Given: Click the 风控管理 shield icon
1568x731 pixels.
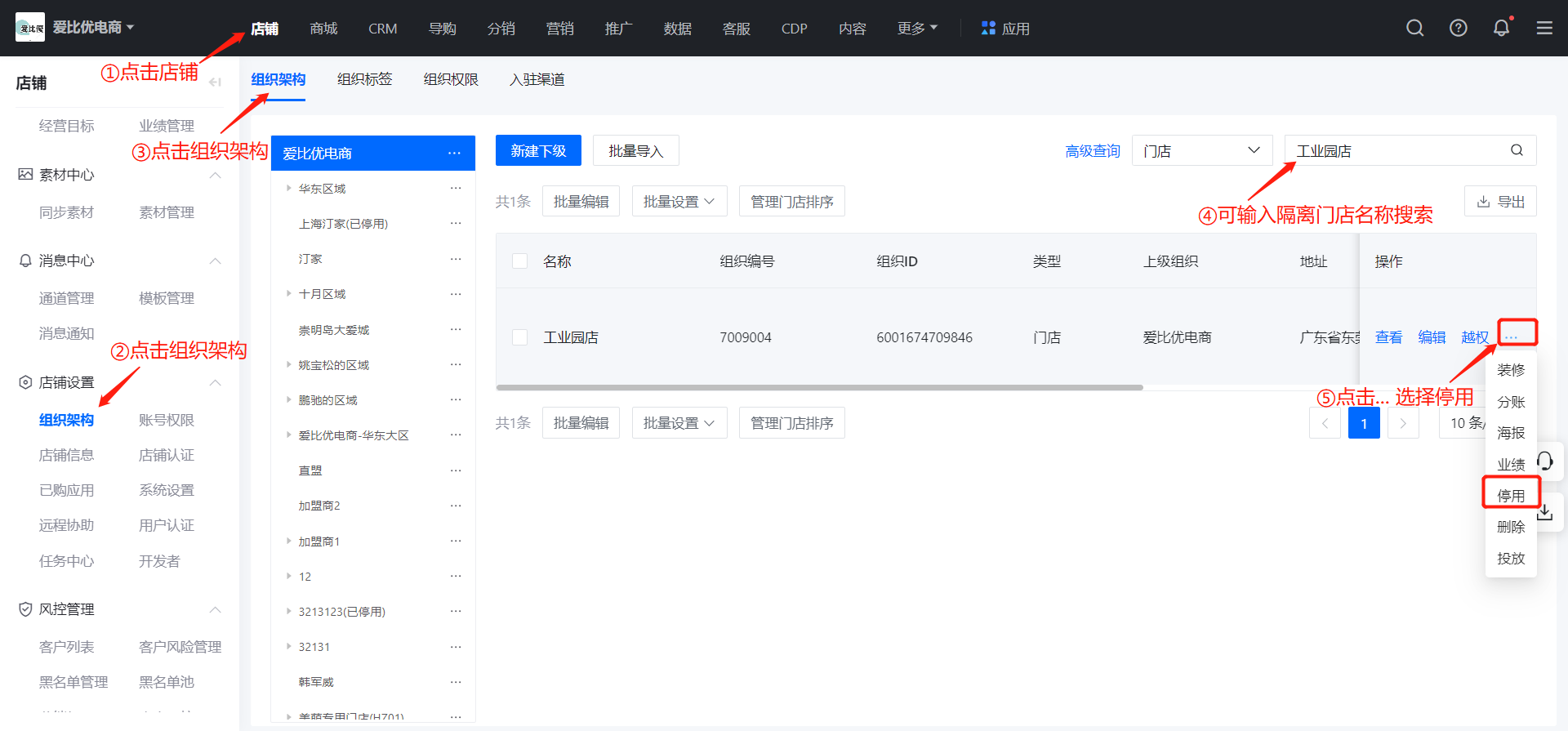Looking at the screenshot, I should [x=25, y=609].
